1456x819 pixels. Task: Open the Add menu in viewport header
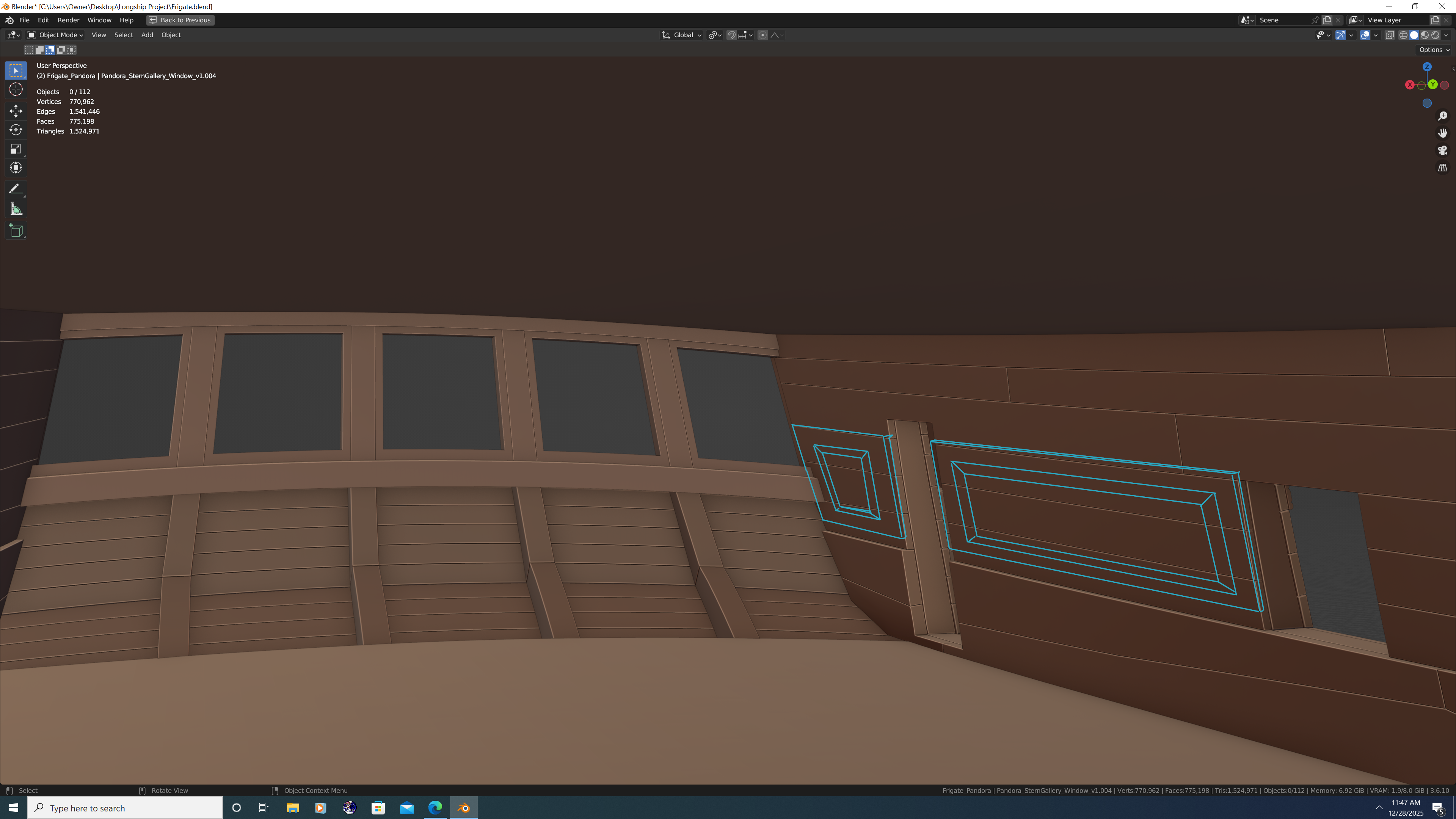147,35
